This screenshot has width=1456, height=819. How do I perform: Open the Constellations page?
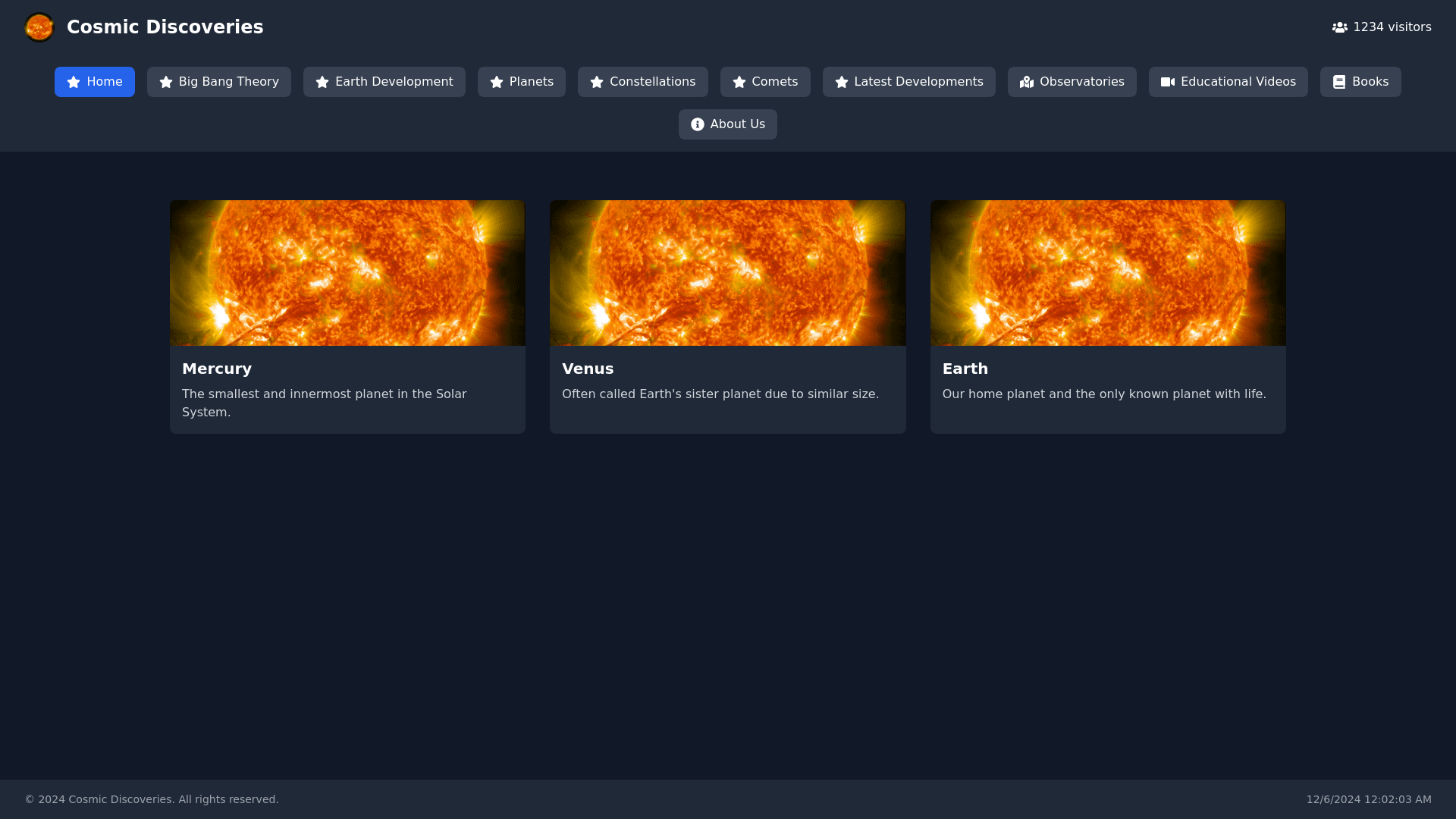pyautogui.click(x=642, y=82)
